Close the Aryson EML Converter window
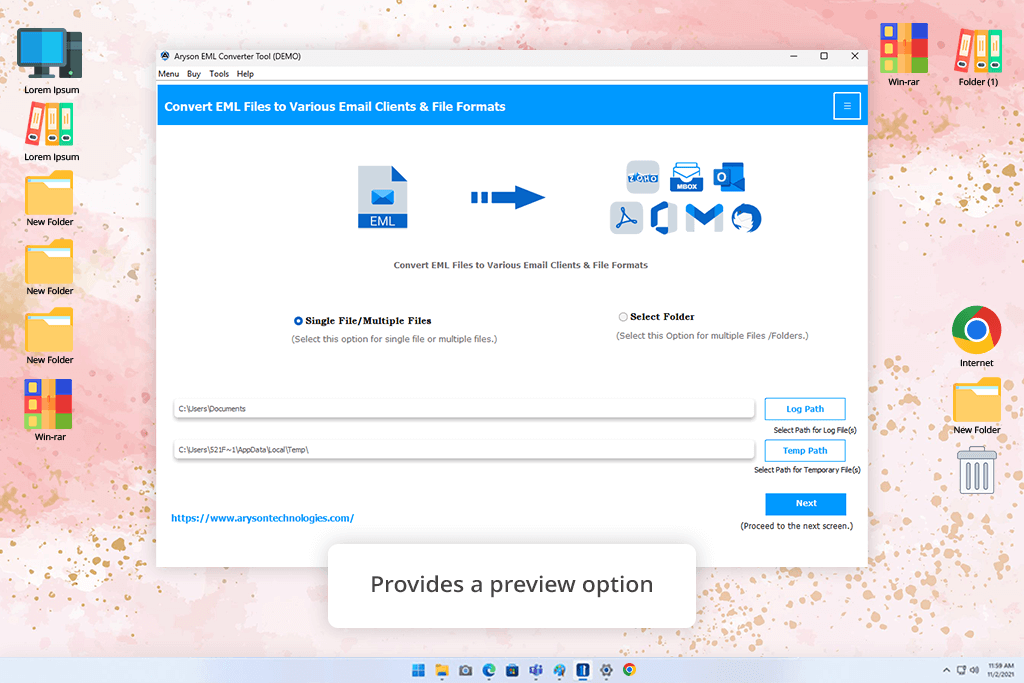This screenshot has height=683, width=1024. pos(855,56)
